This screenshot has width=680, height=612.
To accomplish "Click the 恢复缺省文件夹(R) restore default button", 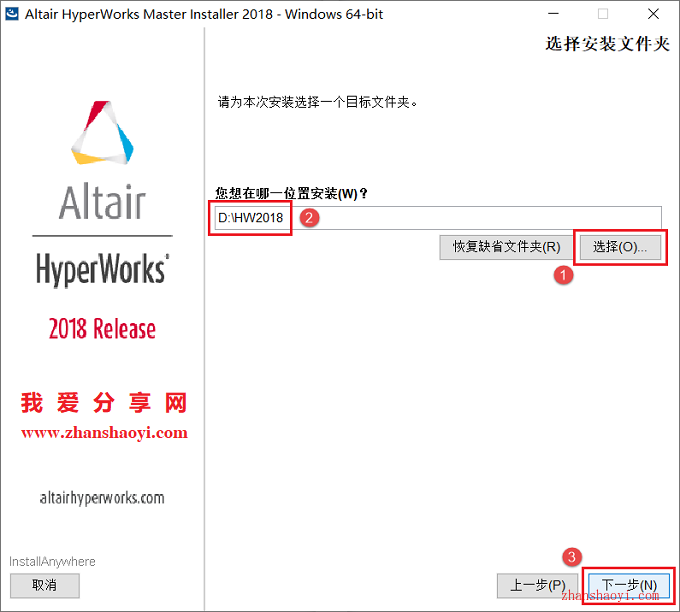I will click(507, 247).
